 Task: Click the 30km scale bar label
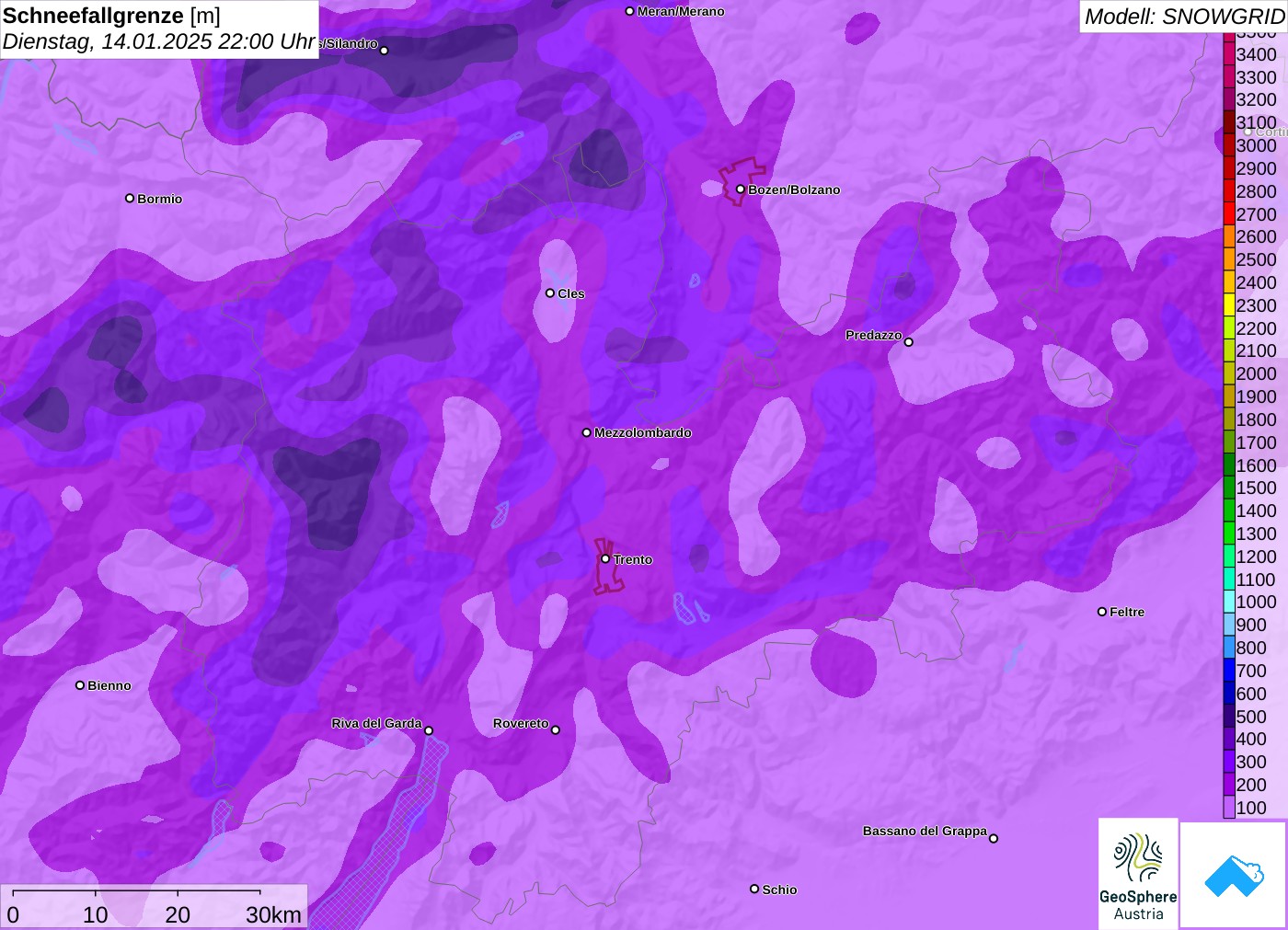coord(273,914)
